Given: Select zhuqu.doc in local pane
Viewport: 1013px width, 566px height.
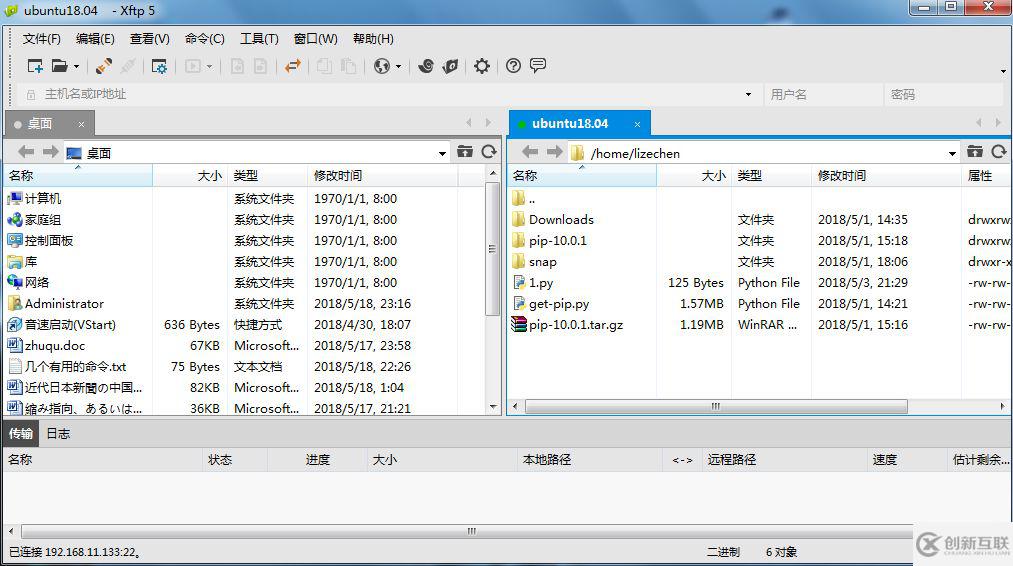Looking at the screenshot, I should click(x=55, y=346).
